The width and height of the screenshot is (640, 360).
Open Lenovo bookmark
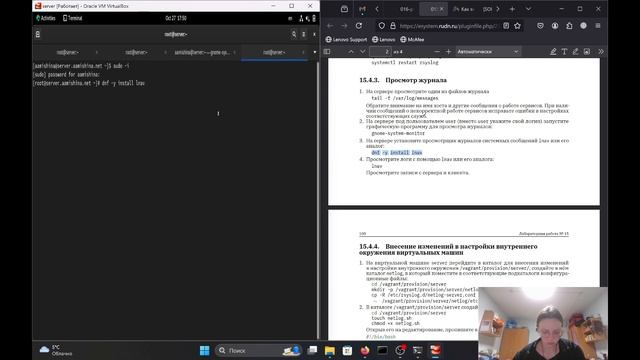(384, 40)
